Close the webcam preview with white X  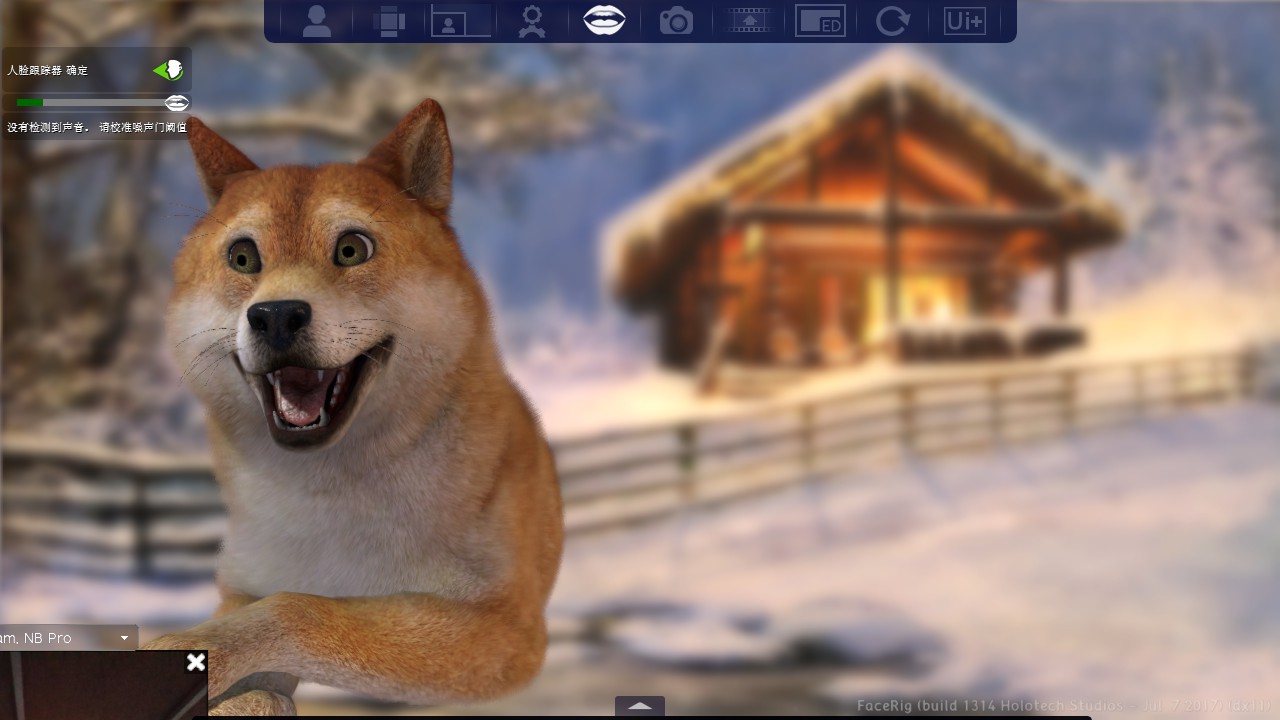click(x=196, y=662)
